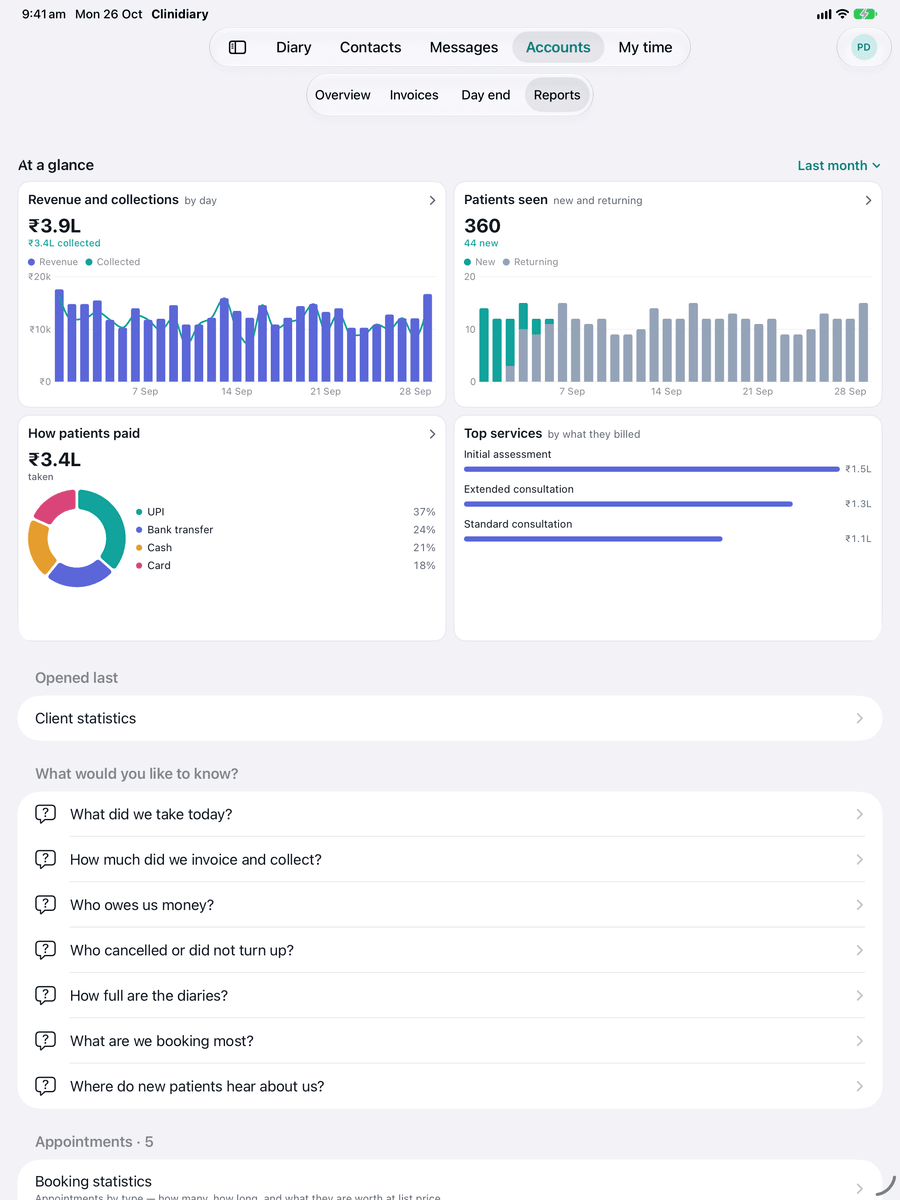Open chevron for 'Where do new patients hear about us?'

pyautogui.click(x=860, y=1086)
